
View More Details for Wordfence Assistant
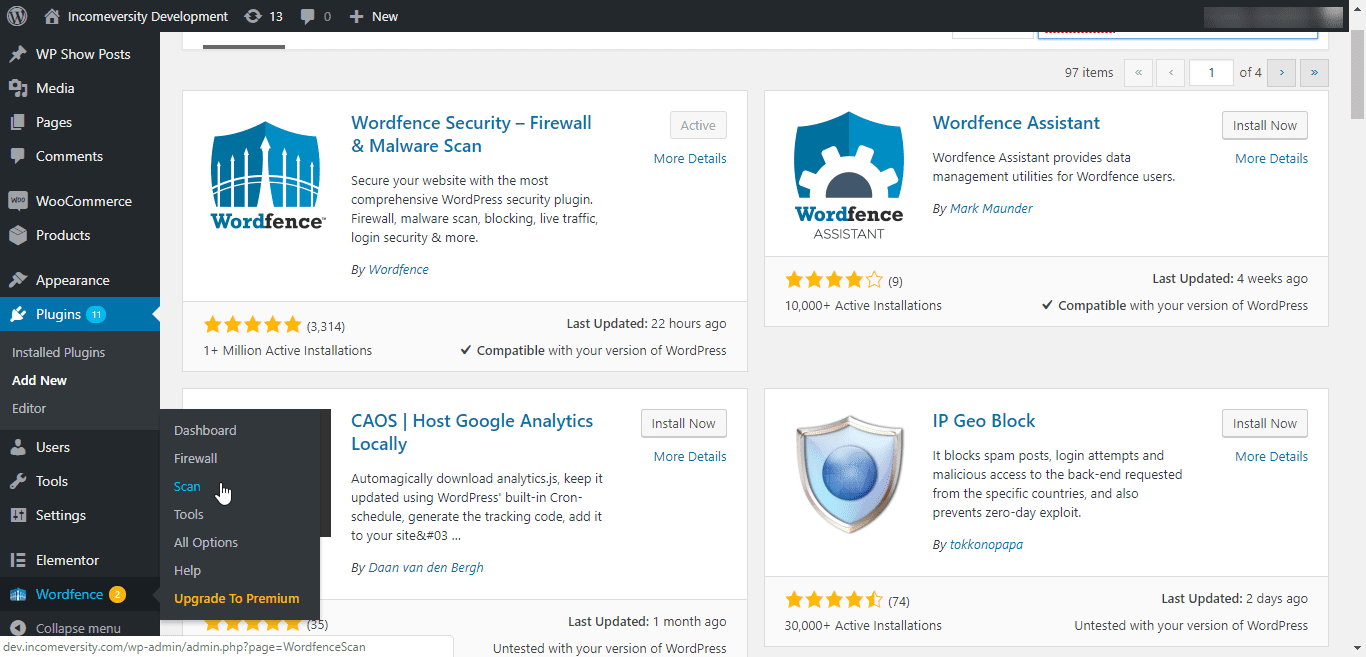(x=1271, y=158)
